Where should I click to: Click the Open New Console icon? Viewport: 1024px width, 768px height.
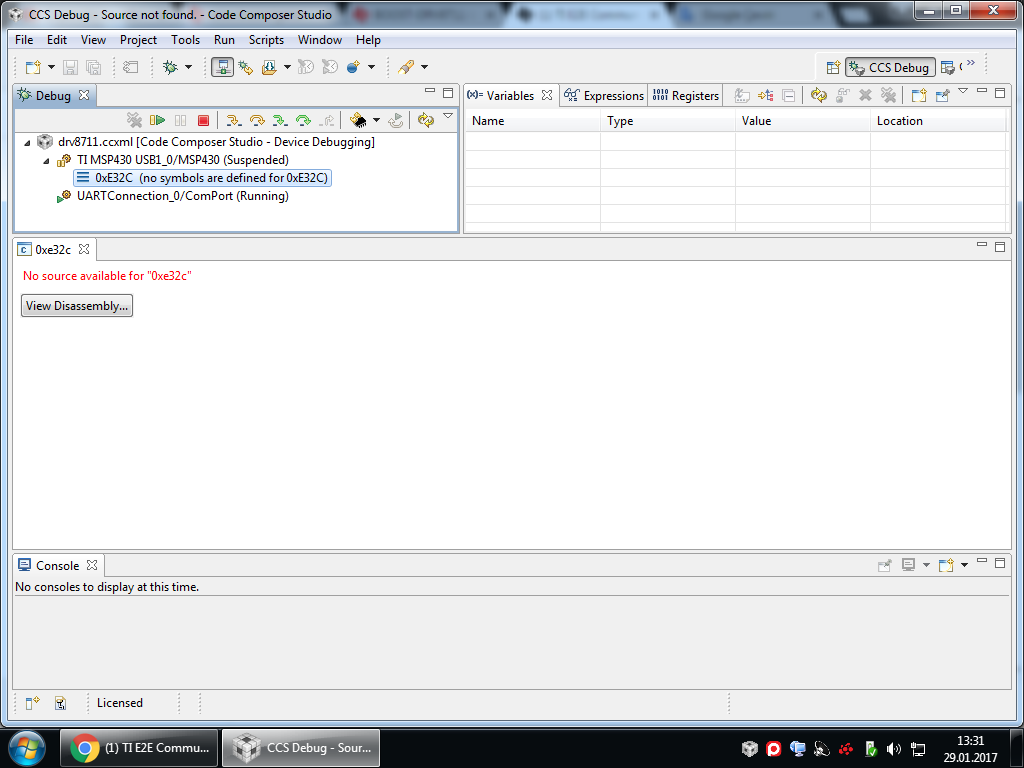click(946, 566)
